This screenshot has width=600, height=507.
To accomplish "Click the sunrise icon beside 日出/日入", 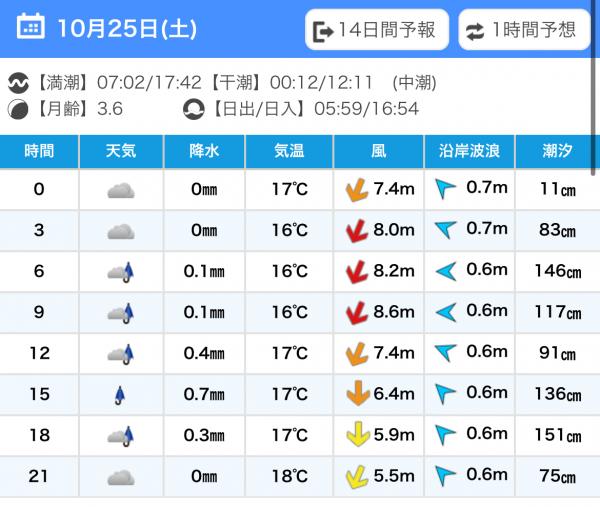I will [x=193, y=108].
